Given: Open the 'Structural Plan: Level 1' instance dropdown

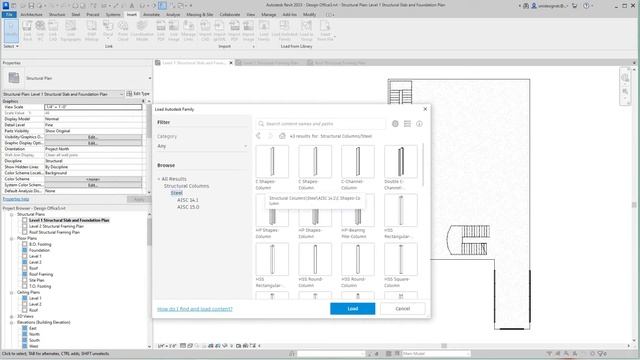Looking at the screenshot, I should click(x=63, y=94).
